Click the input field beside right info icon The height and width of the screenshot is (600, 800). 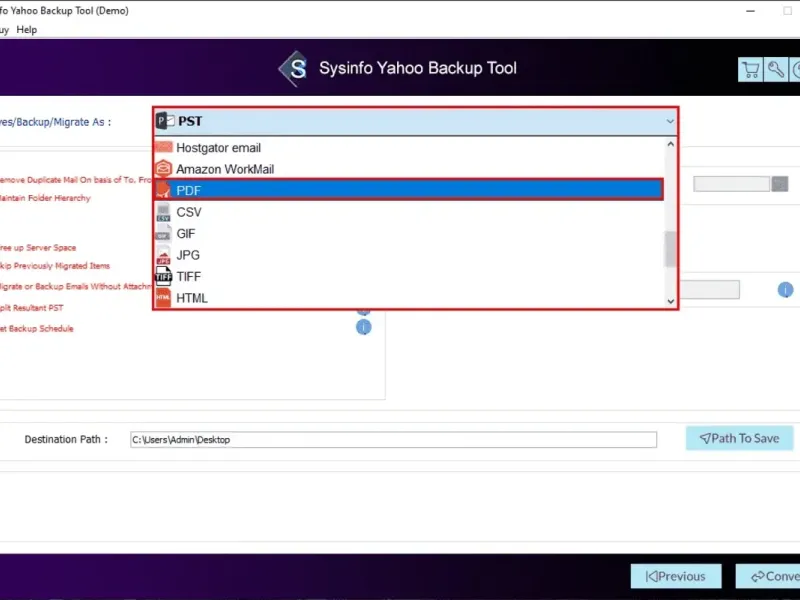point(709,290)
